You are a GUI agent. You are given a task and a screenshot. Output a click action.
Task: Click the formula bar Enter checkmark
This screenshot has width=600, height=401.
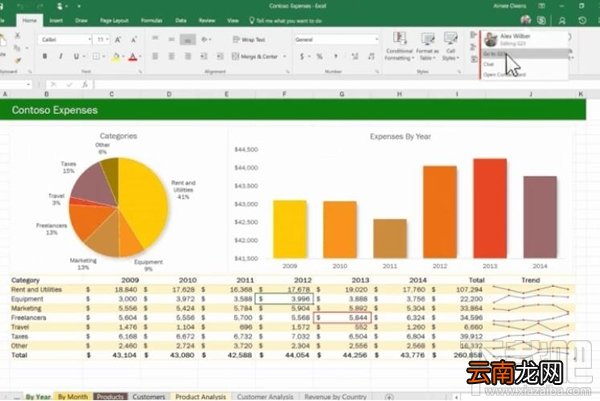coord(69,85)
